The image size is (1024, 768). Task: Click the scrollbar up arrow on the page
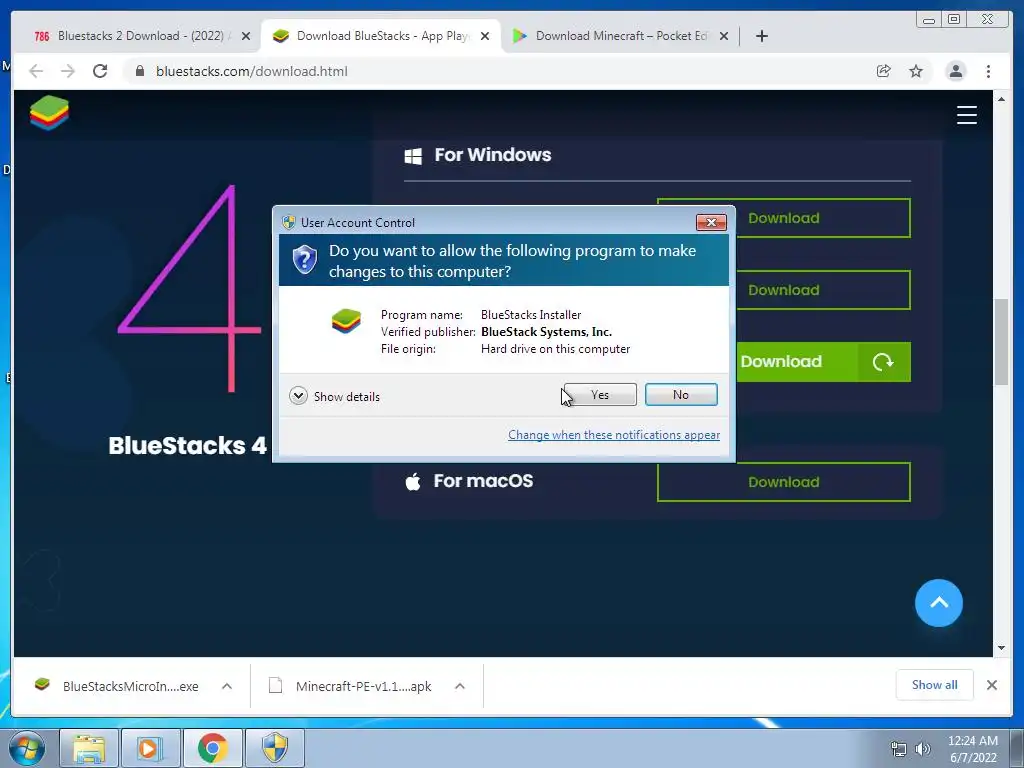pos(1001,99)
